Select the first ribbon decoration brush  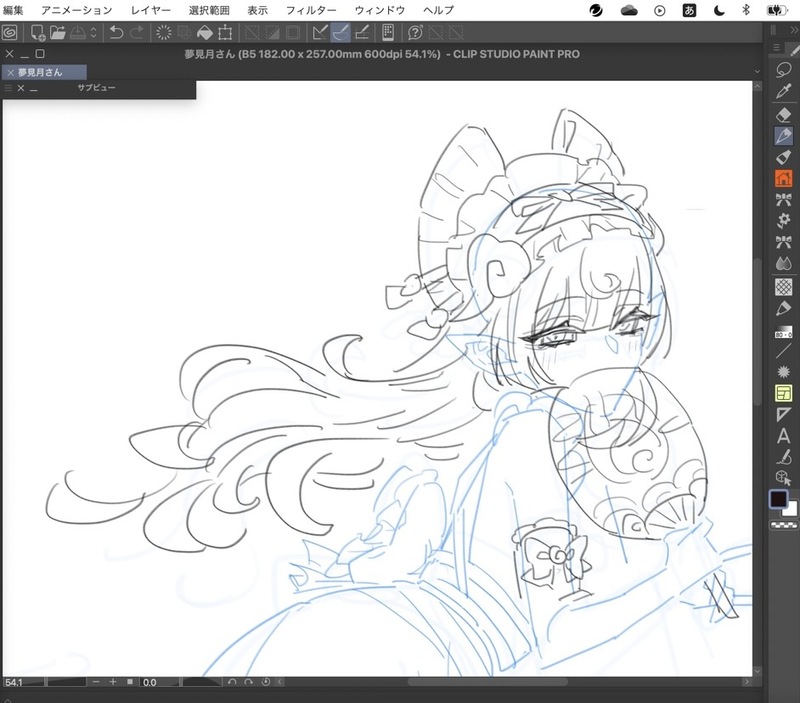click(783, 200)
